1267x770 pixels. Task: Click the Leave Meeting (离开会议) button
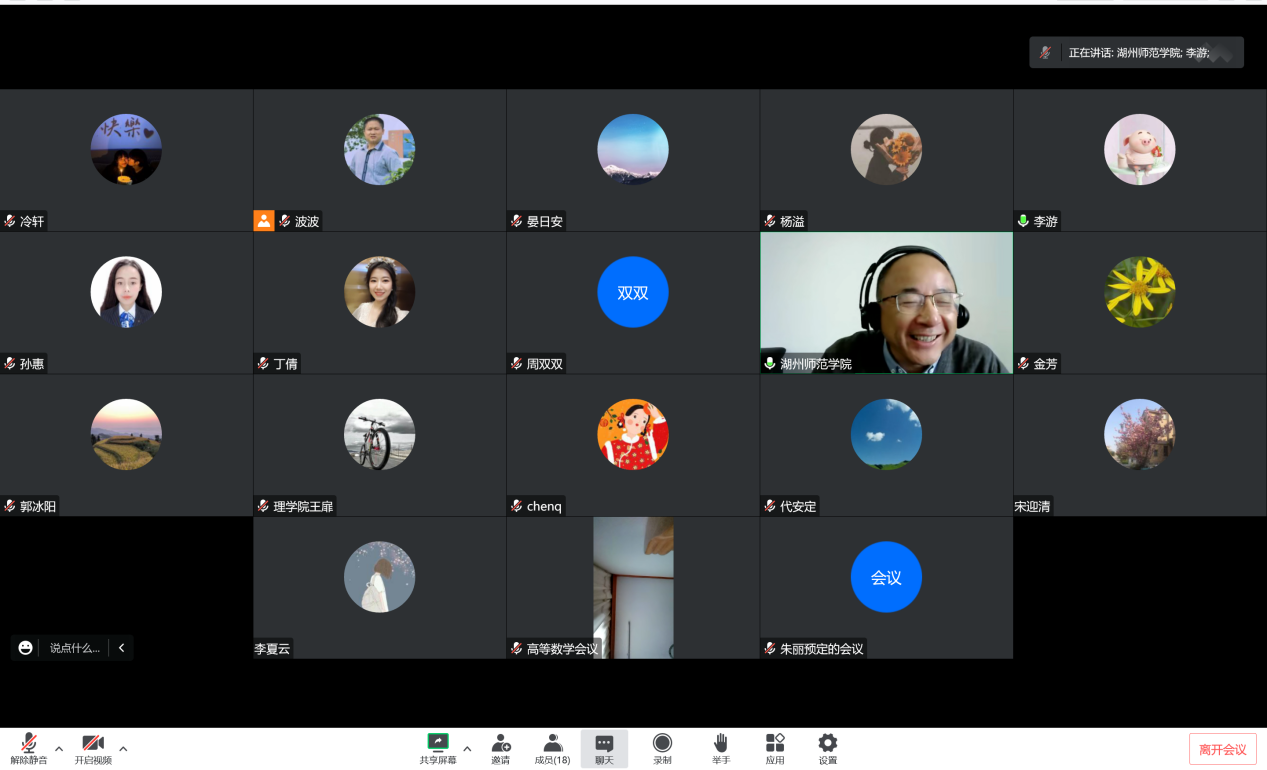tap(1222, 749)
